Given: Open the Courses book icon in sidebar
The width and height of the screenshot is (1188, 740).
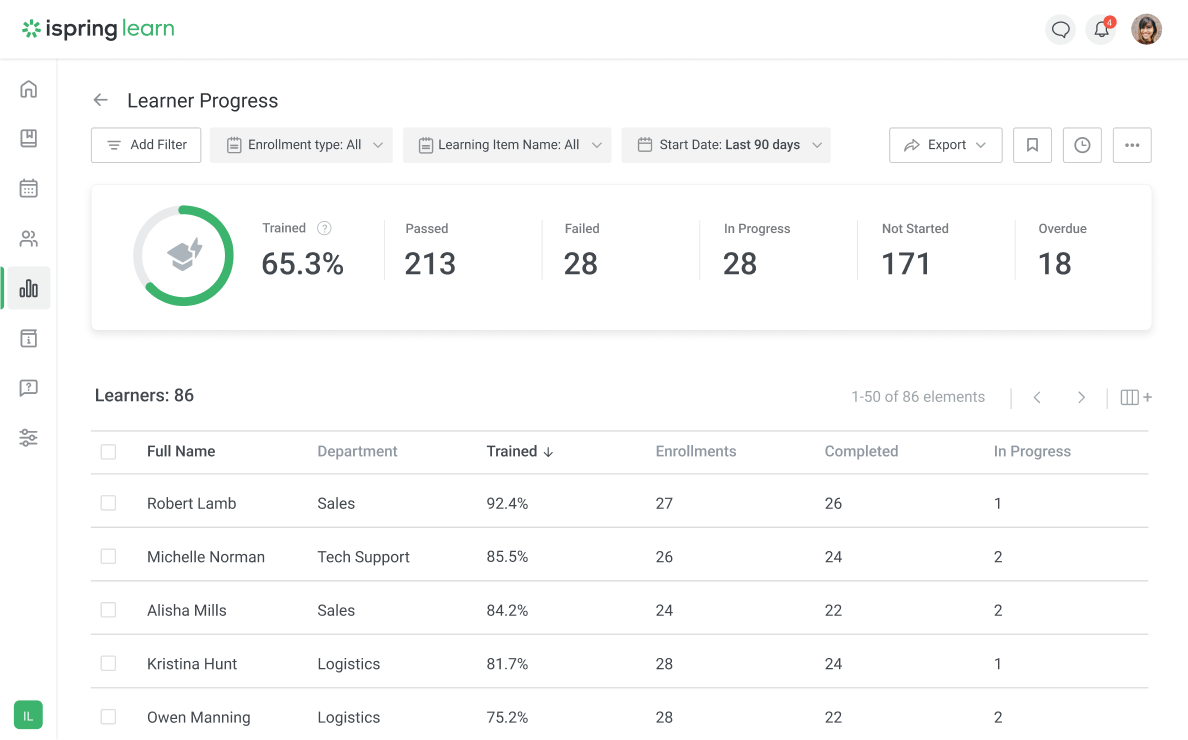Looking at the screenshot, I should 28,138.
